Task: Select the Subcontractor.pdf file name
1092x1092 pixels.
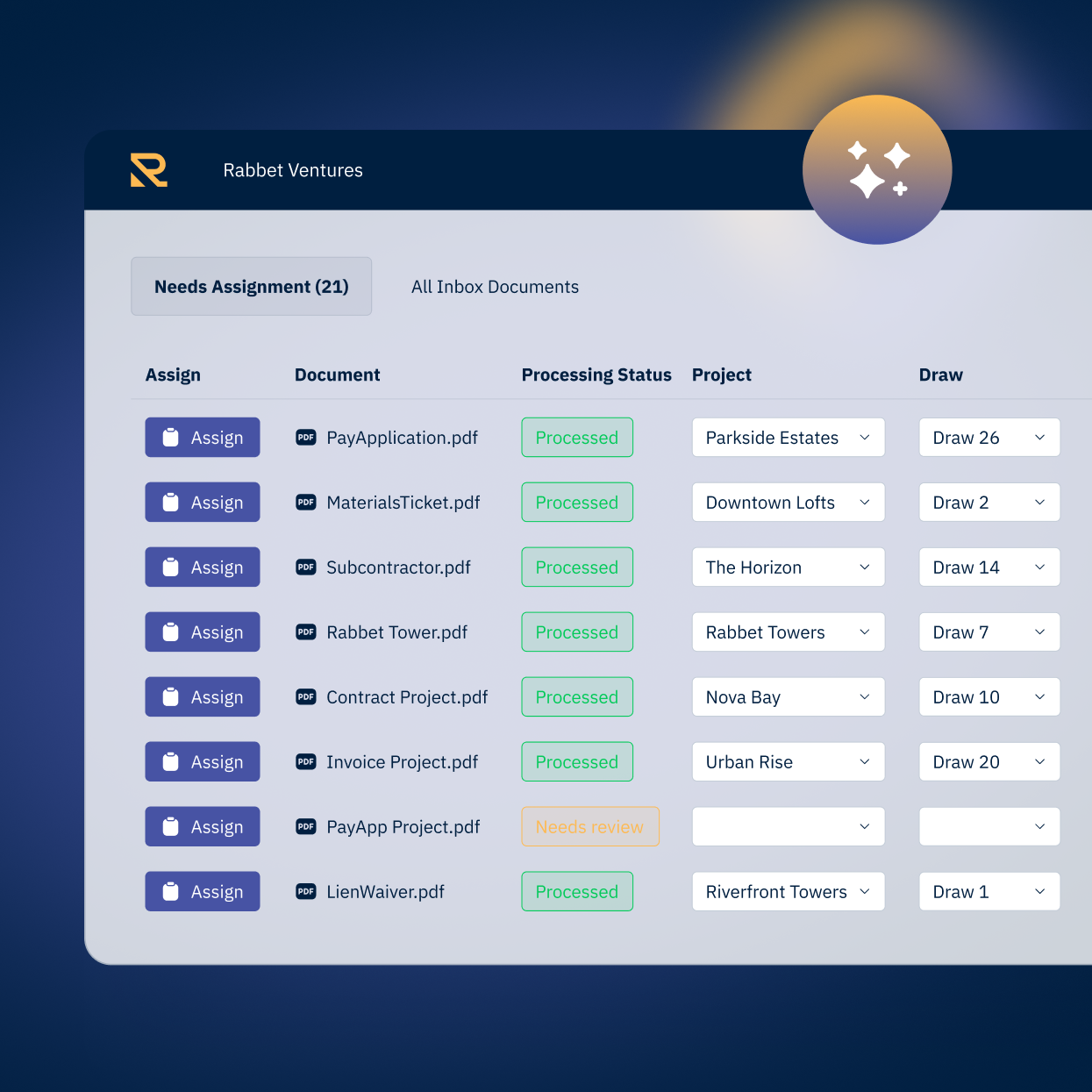Action: click(x=398, y=567)
